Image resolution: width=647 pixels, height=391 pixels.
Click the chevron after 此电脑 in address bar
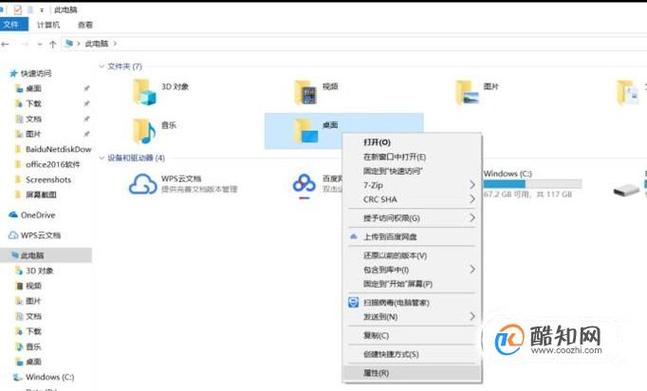(x=115, y=43)
